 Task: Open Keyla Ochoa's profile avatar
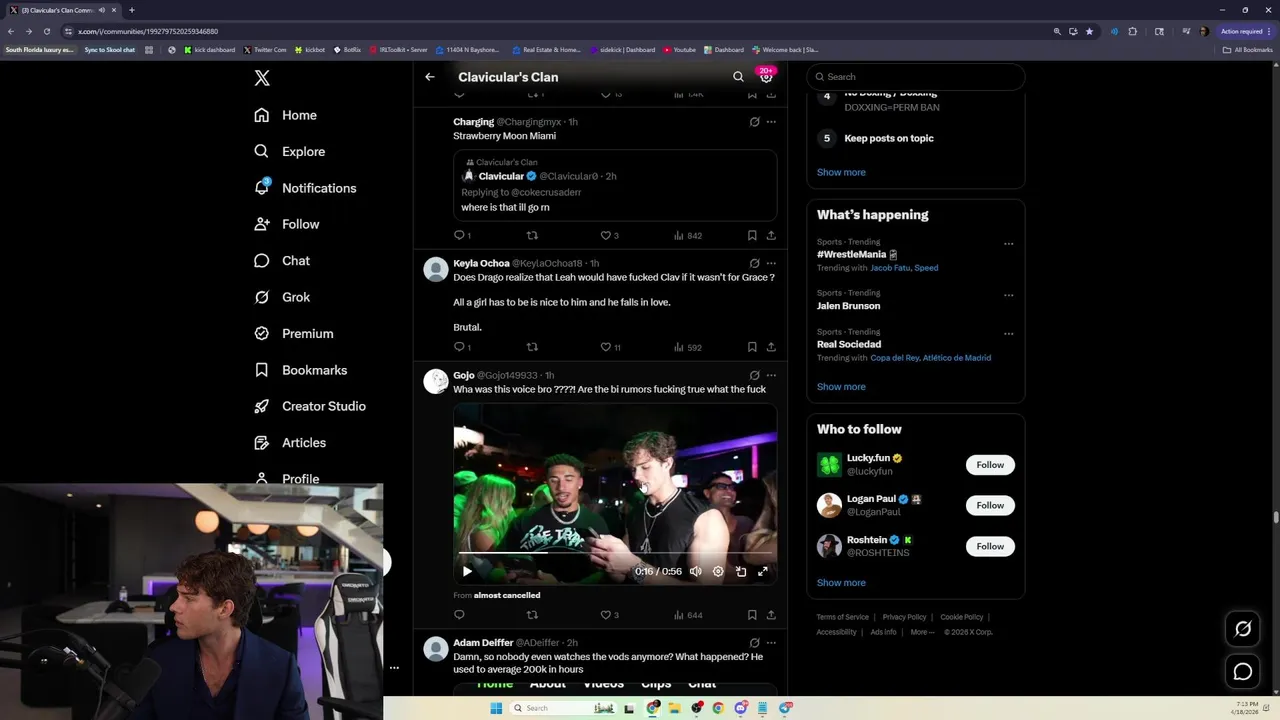pos(436,269)
